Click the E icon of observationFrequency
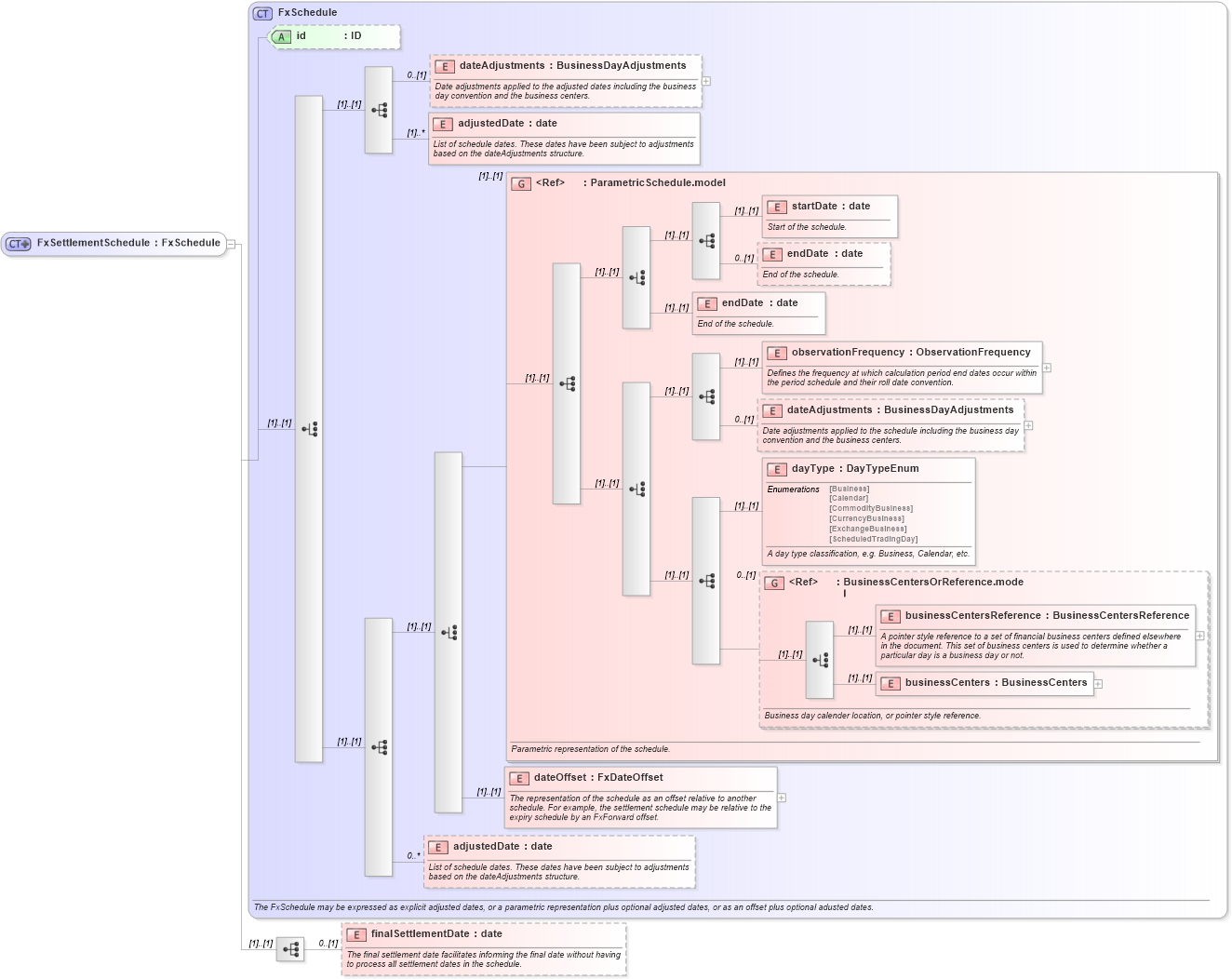The height and width of the screenshot is (979, 1232). [778, 353]
